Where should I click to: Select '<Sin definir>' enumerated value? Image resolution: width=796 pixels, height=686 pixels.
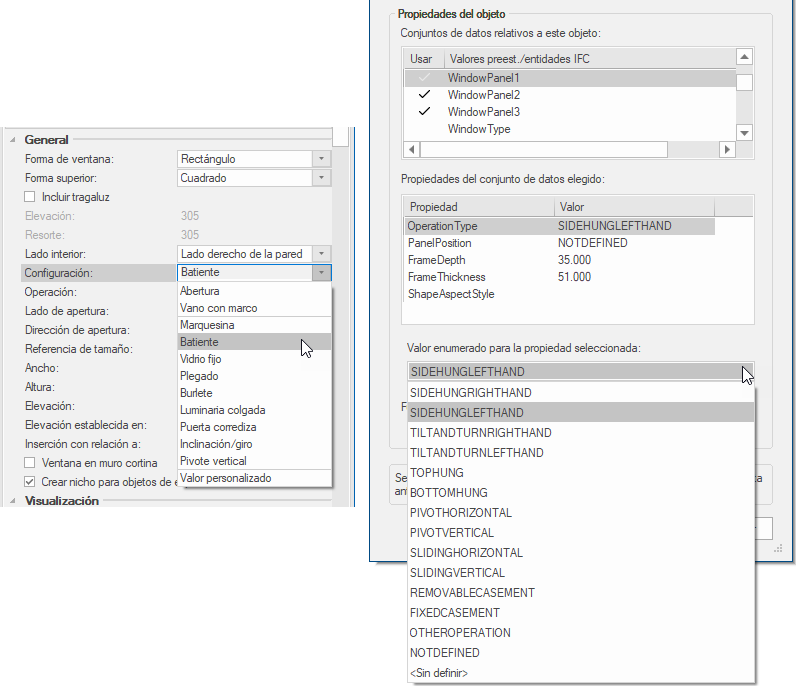point(438,673)
